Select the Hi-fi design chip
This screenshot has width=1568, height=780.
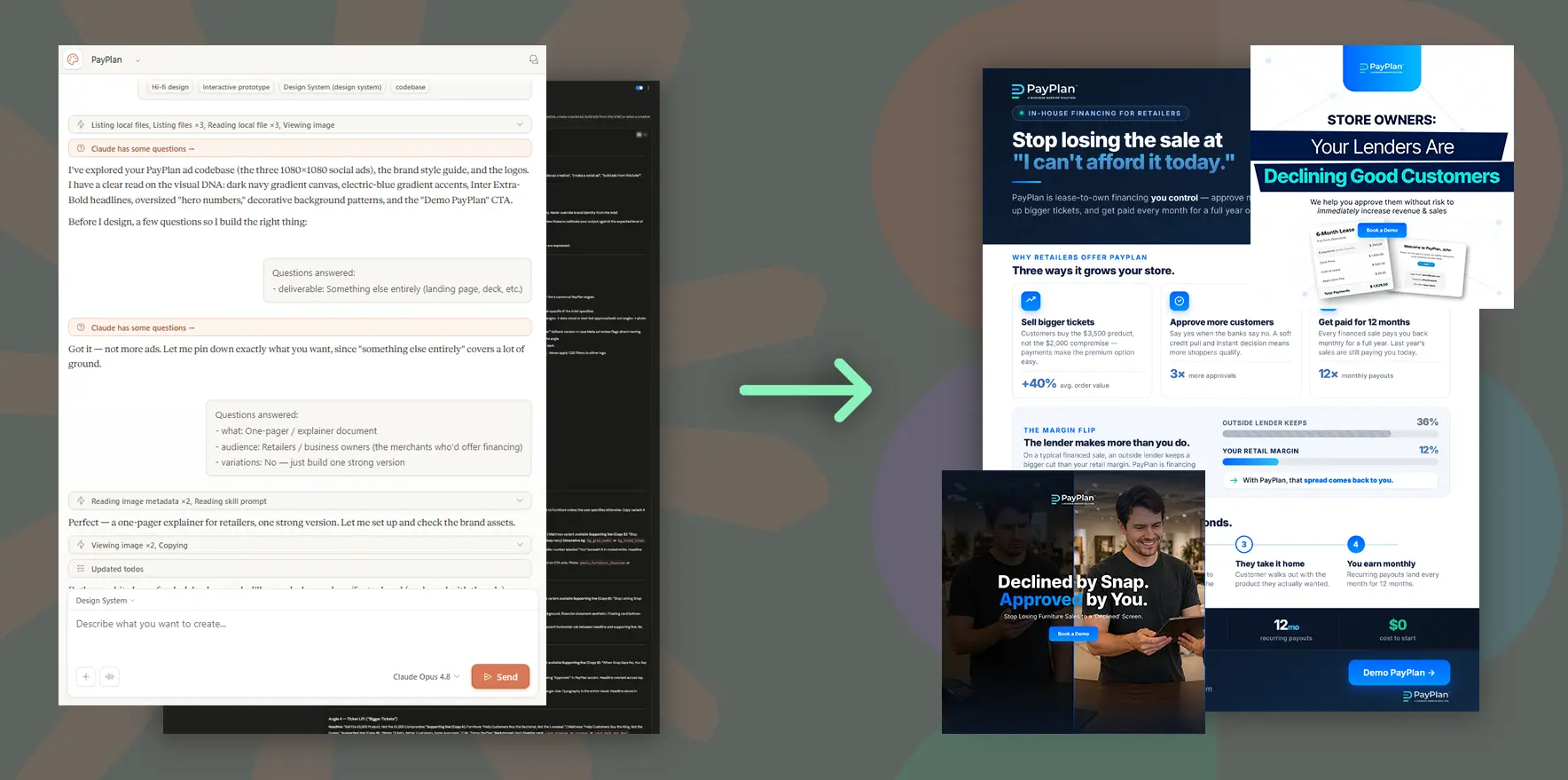coord(170,87)
